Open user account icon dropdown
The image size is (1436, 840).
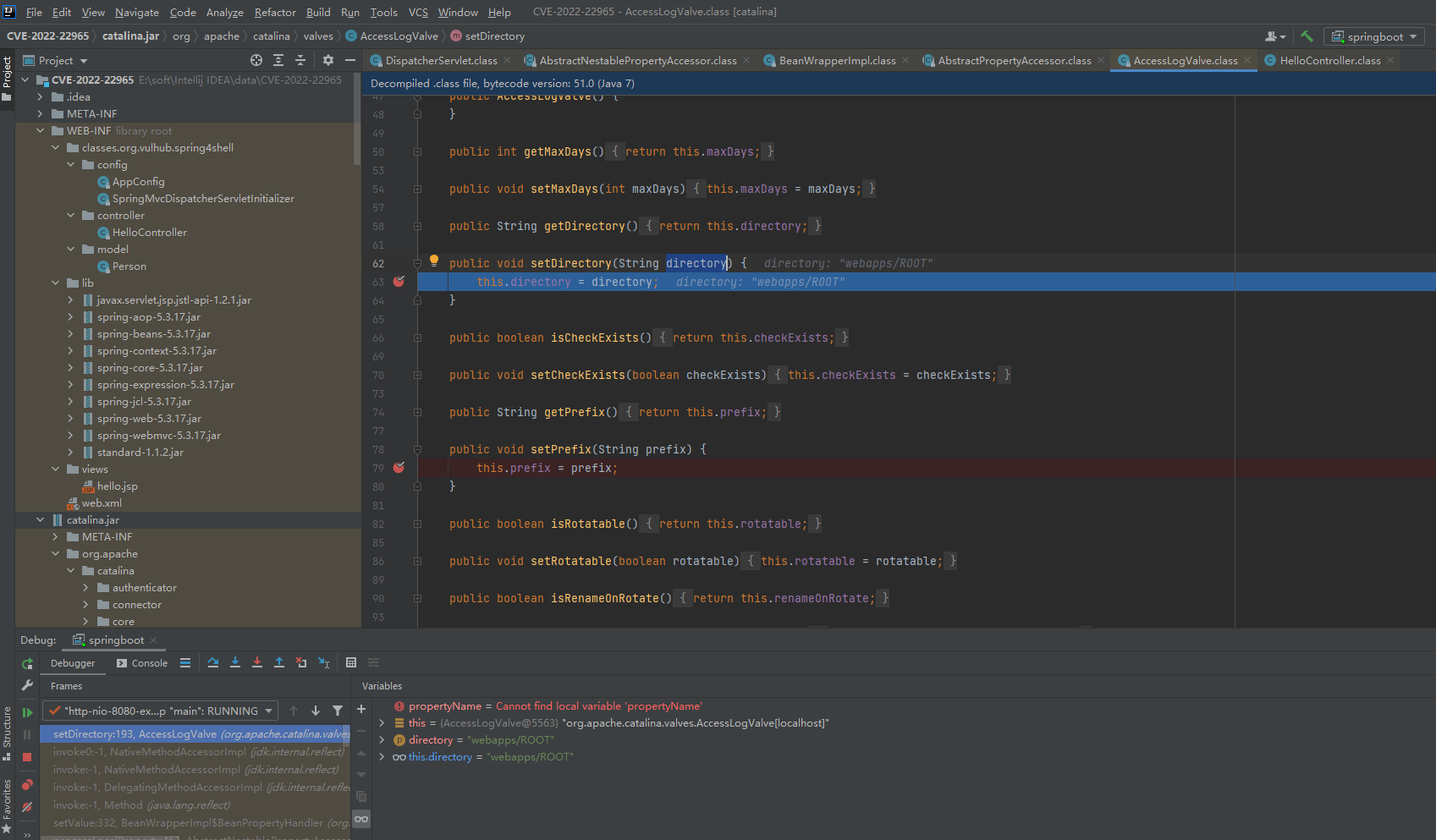[x=1275, y=36]
